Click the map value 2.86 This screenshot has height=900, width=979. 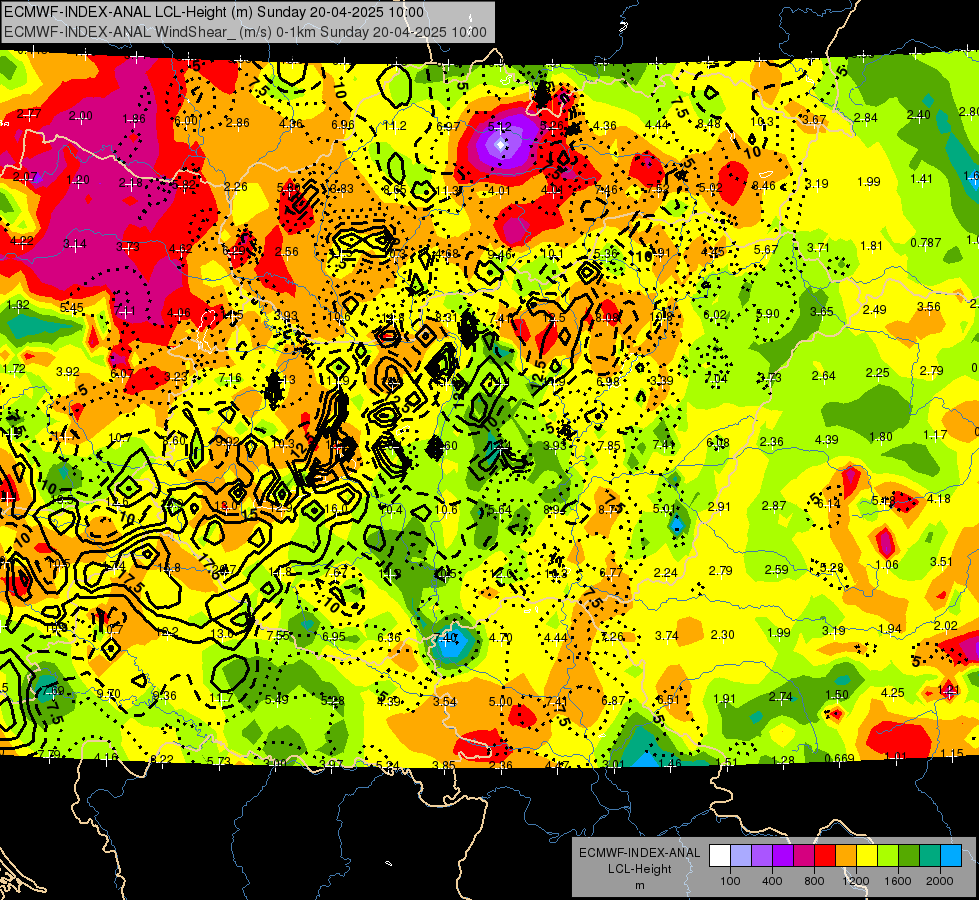pos(238,122)
